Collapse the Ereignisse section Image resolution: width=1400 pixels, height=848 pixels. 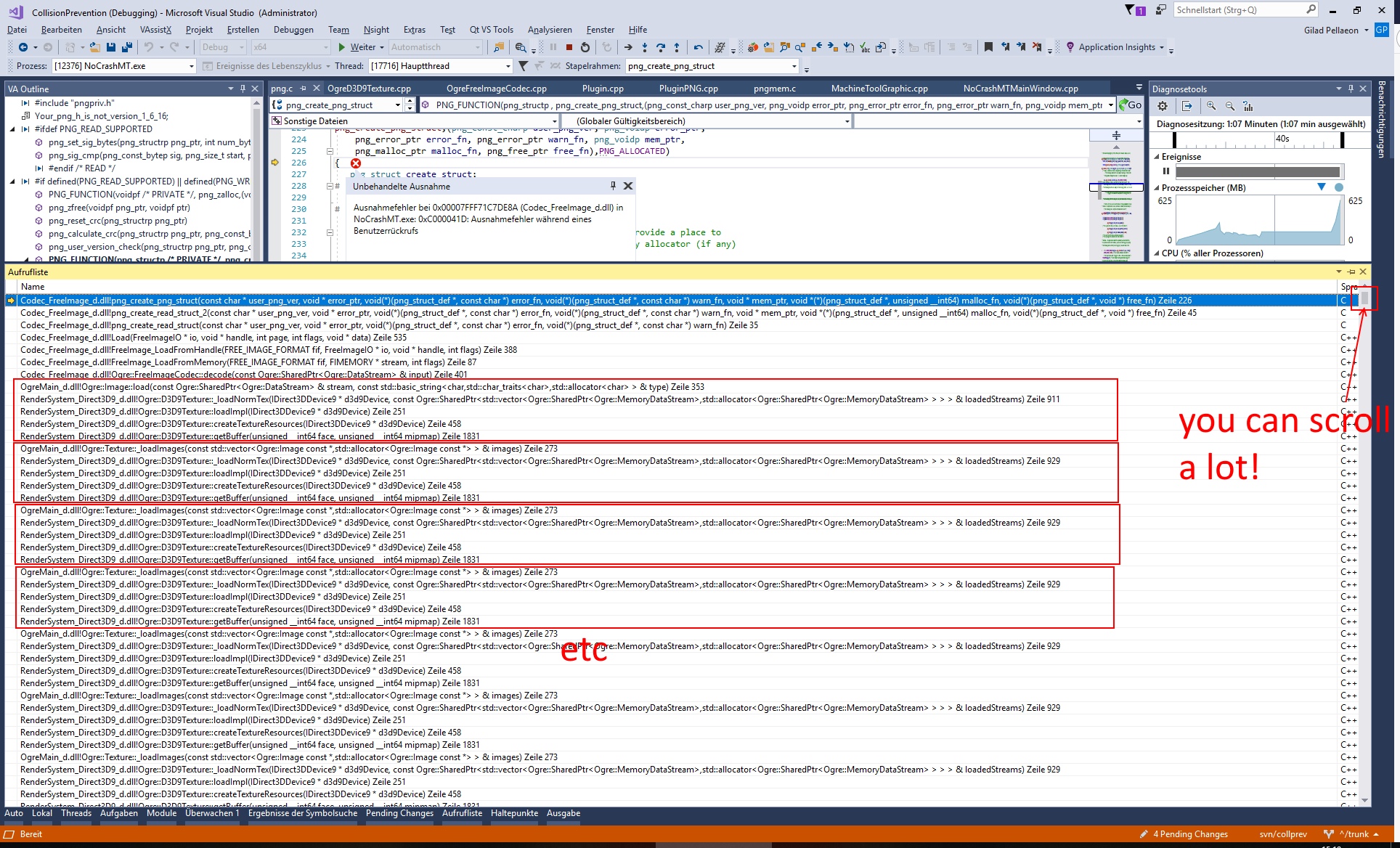point(1157,157)
